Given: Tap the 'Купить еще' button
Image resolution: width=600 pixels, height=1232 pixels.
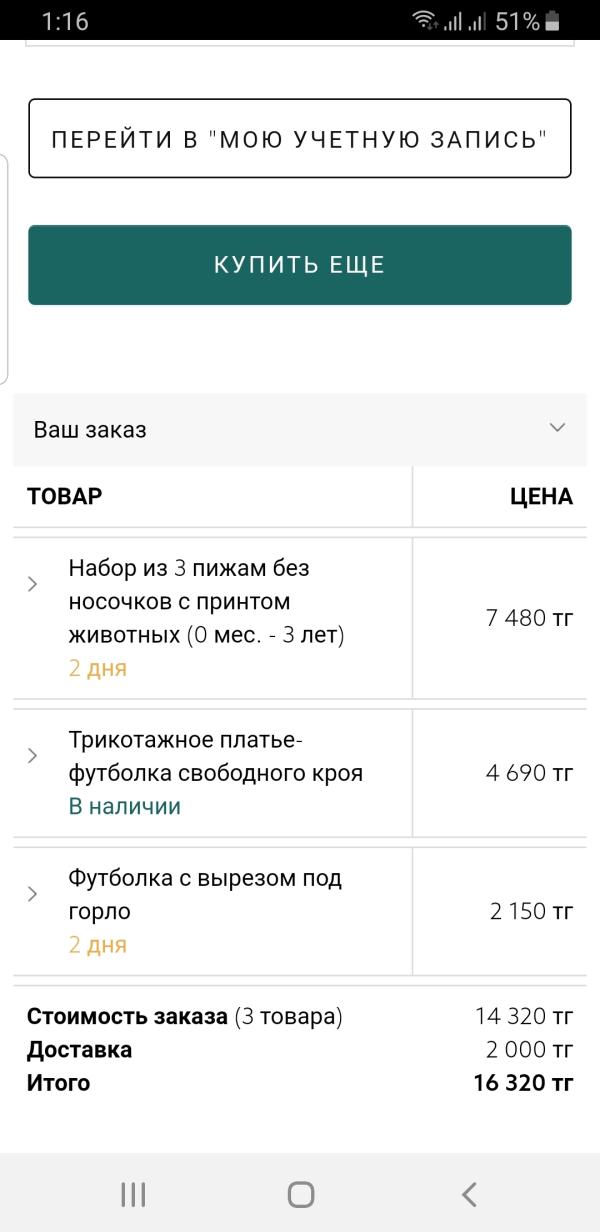Looking at the screenshot, I should coord(300,265).
